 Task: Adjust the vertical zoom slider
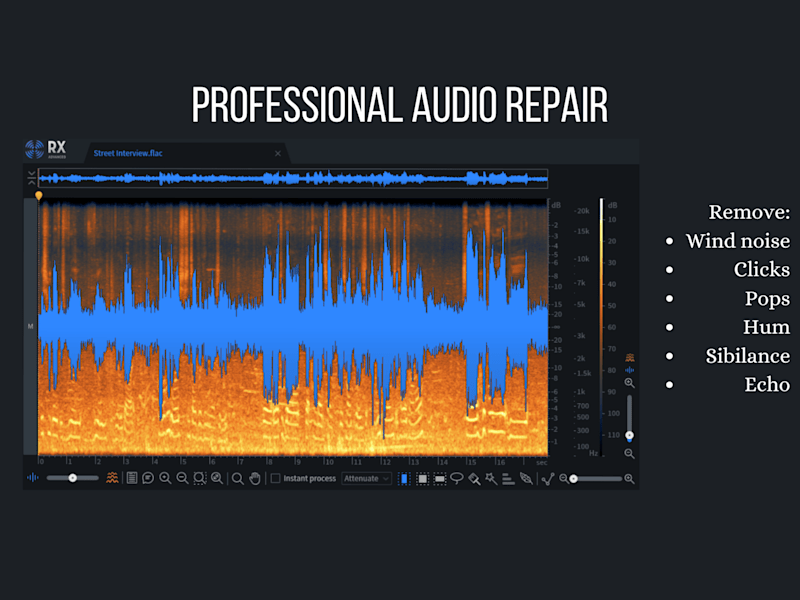pyautogui.click(x=629, y=417)
